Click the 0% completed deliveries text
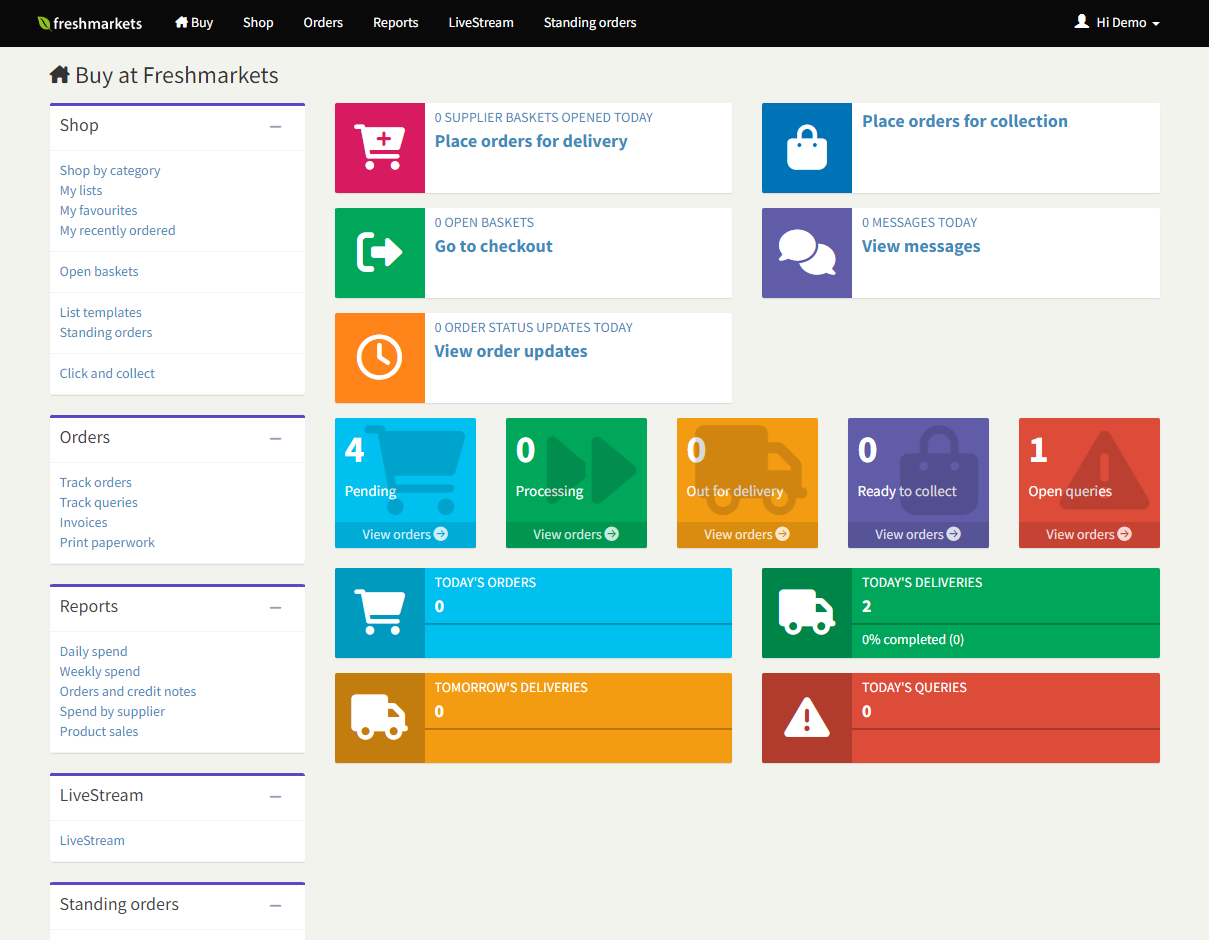The height and width of the screenshot is (940, 1209). (913, 639)
